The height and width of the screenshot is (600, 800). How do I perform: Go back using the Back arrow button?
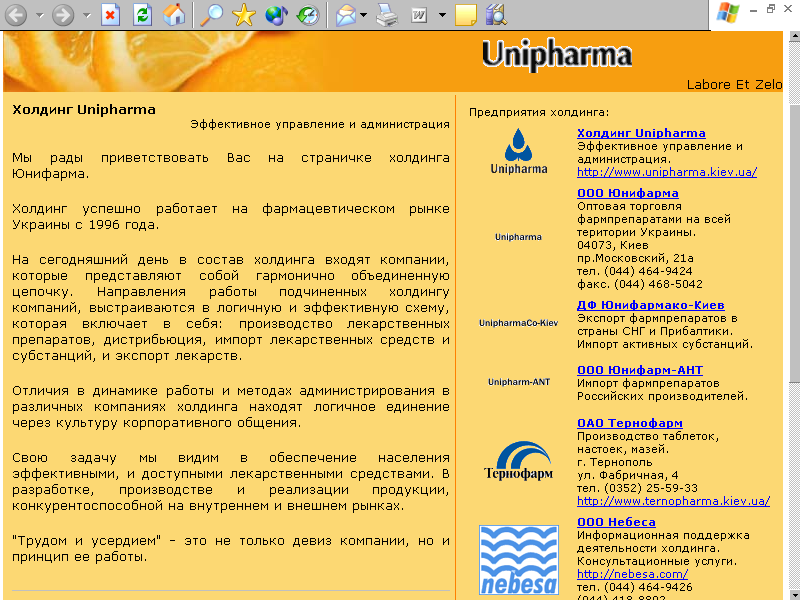click(16, 15)
